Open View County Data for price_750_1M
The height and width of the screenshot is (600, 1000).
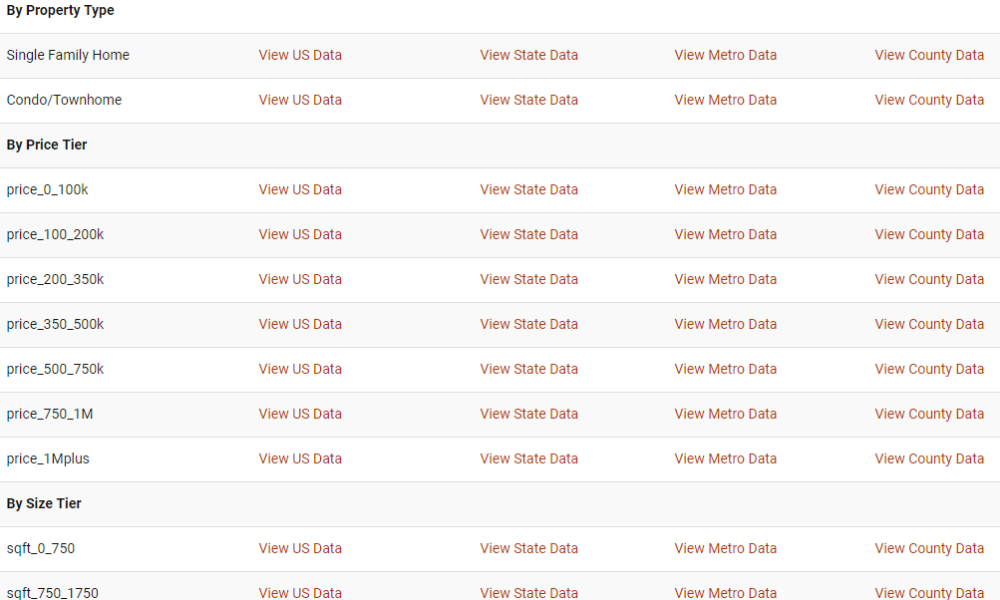pyautogui.click(x=929, y=414)
